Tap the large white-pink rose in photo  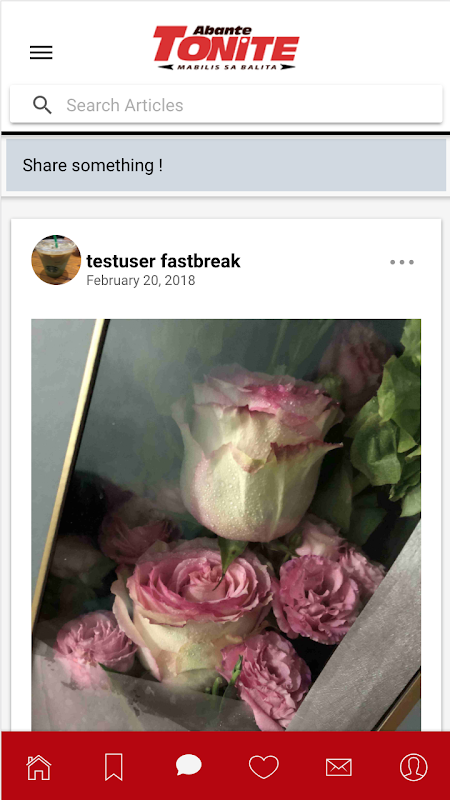click(x=258, y=454)
